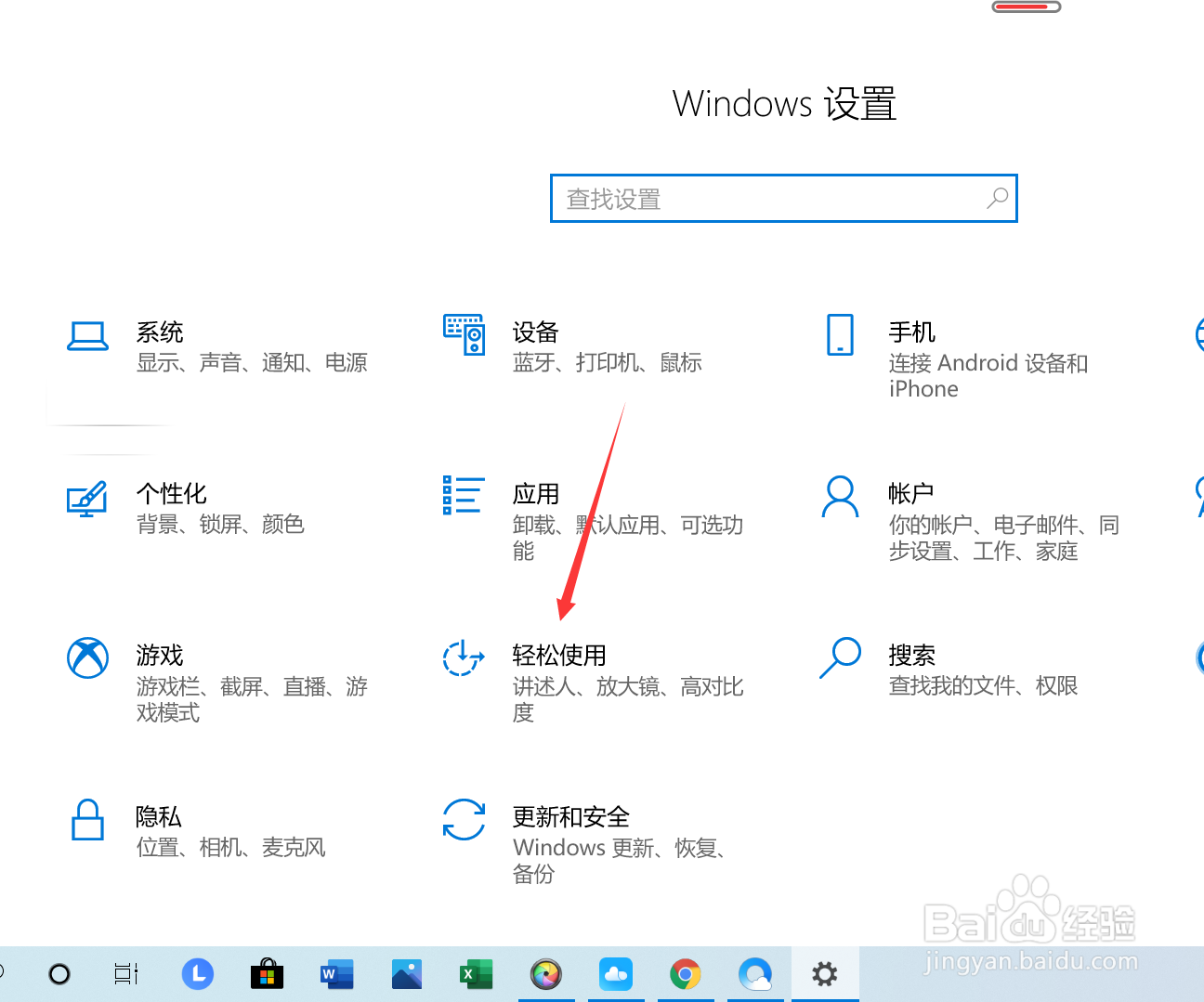Open Task View in taskbar

click(126, 974)
